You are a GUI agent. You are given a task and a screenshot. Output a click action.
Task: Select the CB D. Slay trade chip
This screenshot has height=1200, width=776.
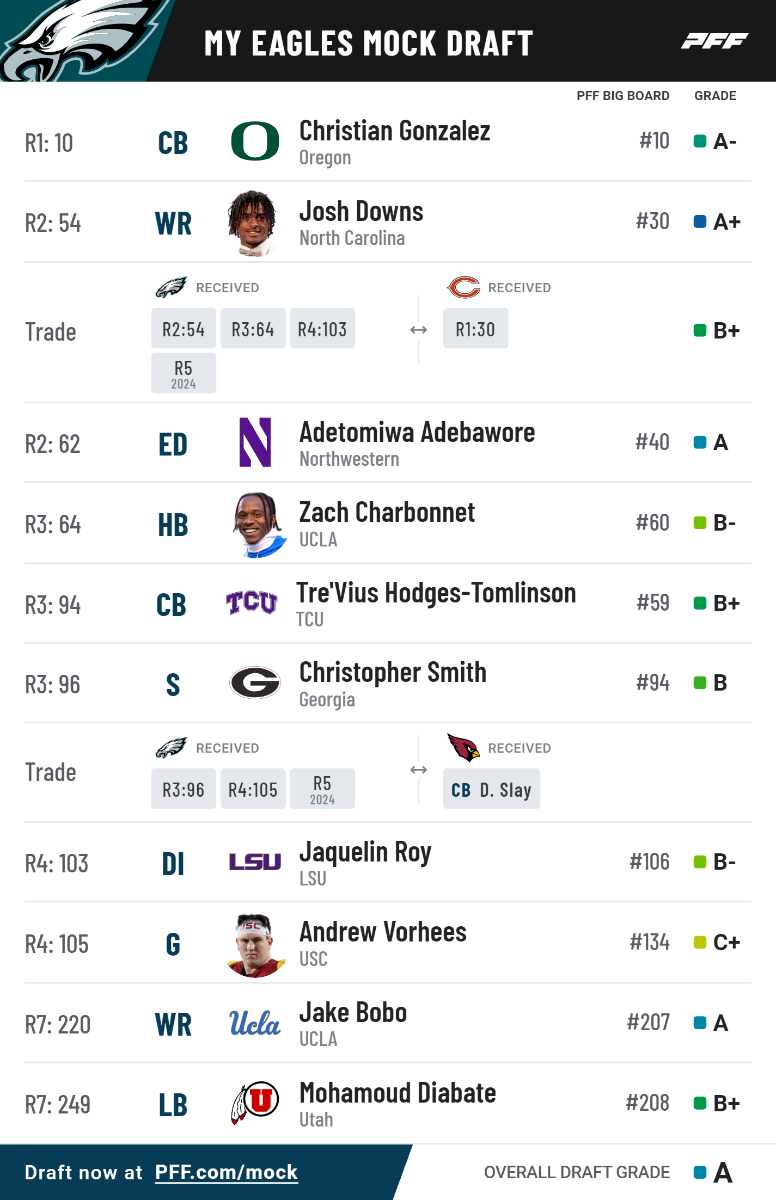[492, 789]
